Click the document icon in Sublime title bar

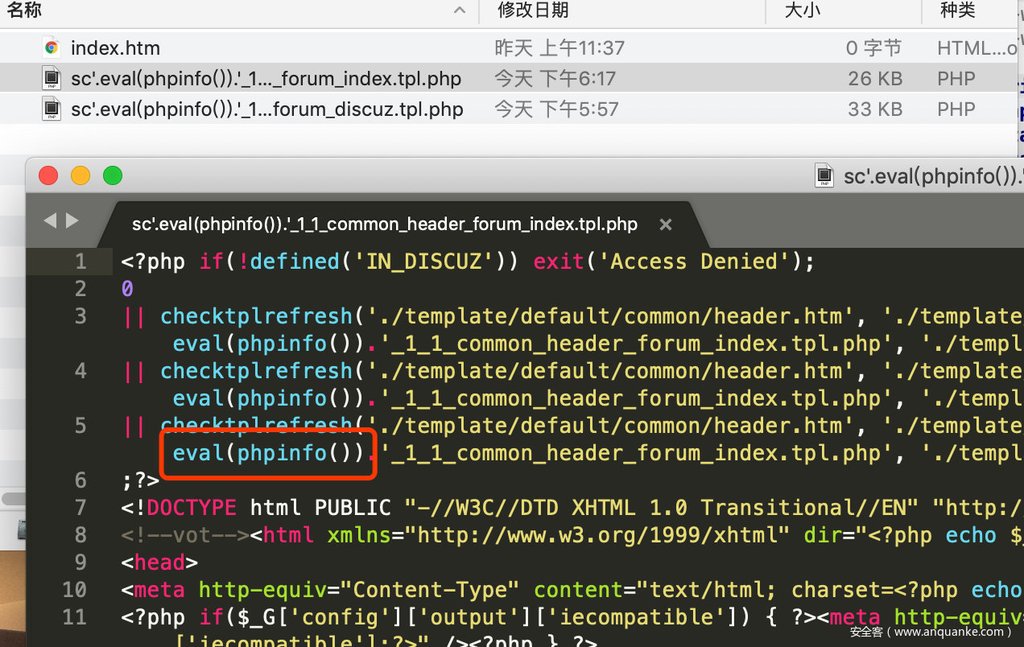point(824,176)
